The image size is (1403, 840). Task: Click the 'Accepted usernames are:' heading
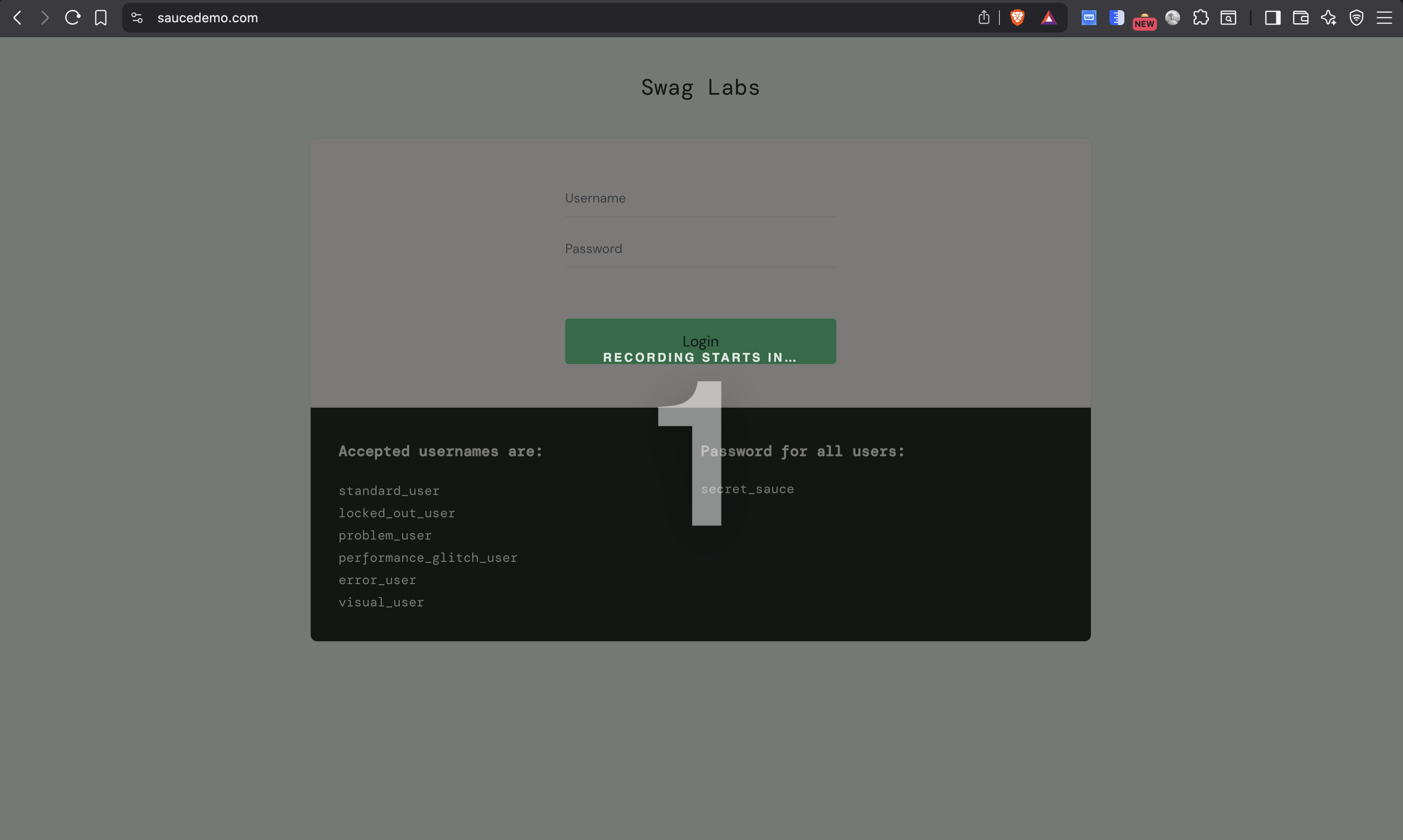440,451
